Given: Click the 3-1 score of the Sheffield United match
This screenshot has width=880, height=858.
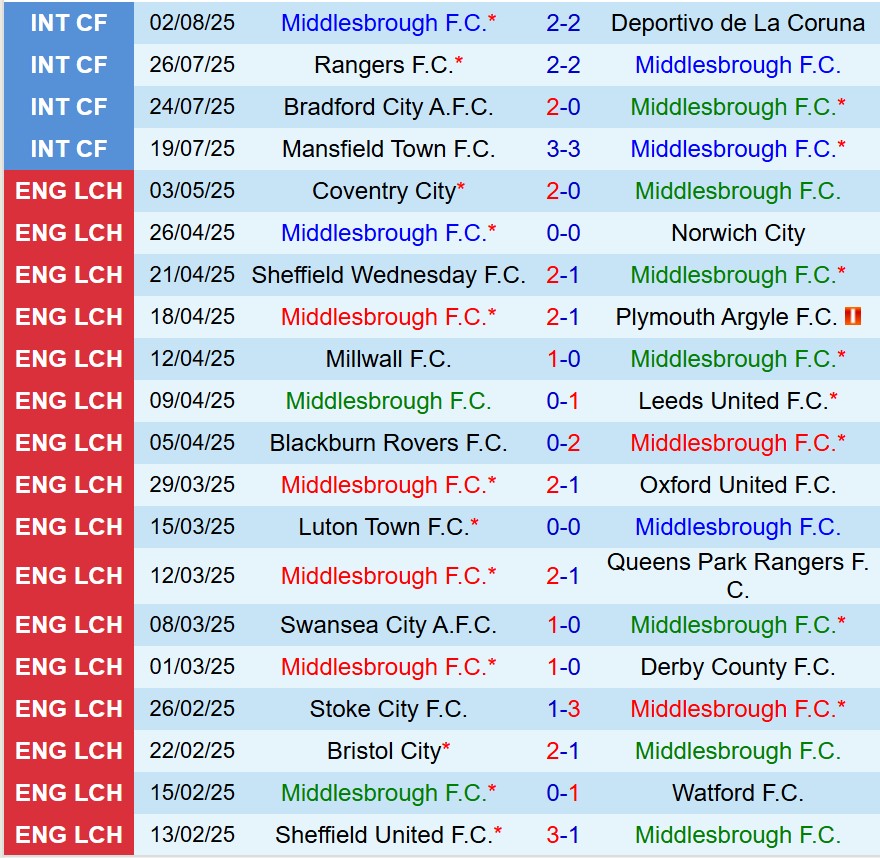Looking at the screenshot, I should [x=563, y=835].
